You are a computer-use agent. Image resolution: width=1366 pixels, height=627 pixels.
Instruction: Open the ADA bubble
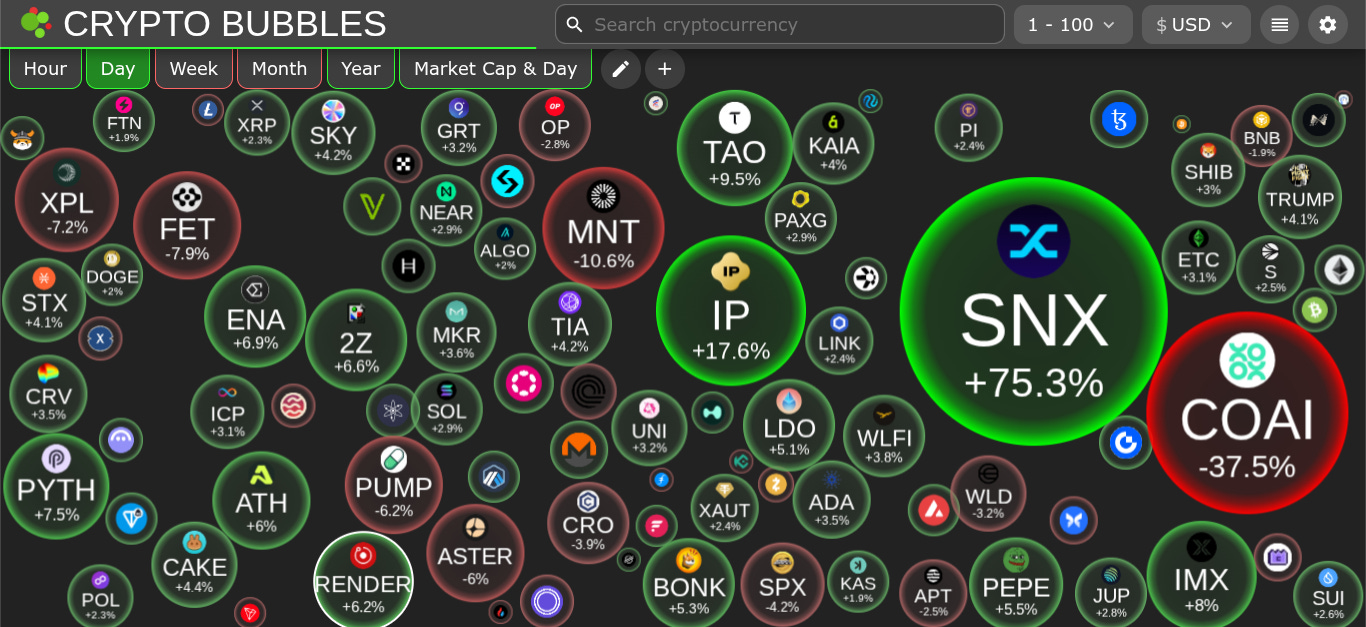point(831,499)
